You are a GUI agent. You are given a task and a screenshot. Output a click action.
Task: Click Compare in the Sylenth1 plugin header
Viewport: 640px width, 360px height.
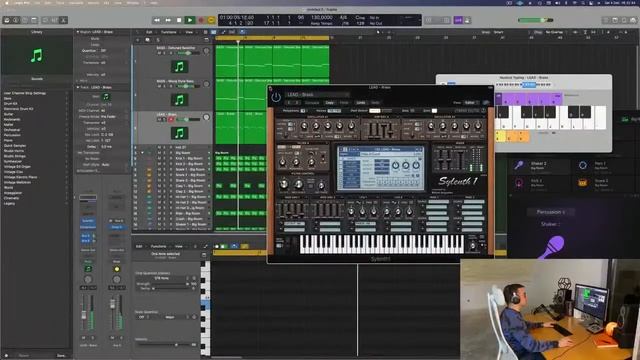[x=312, y=102]
